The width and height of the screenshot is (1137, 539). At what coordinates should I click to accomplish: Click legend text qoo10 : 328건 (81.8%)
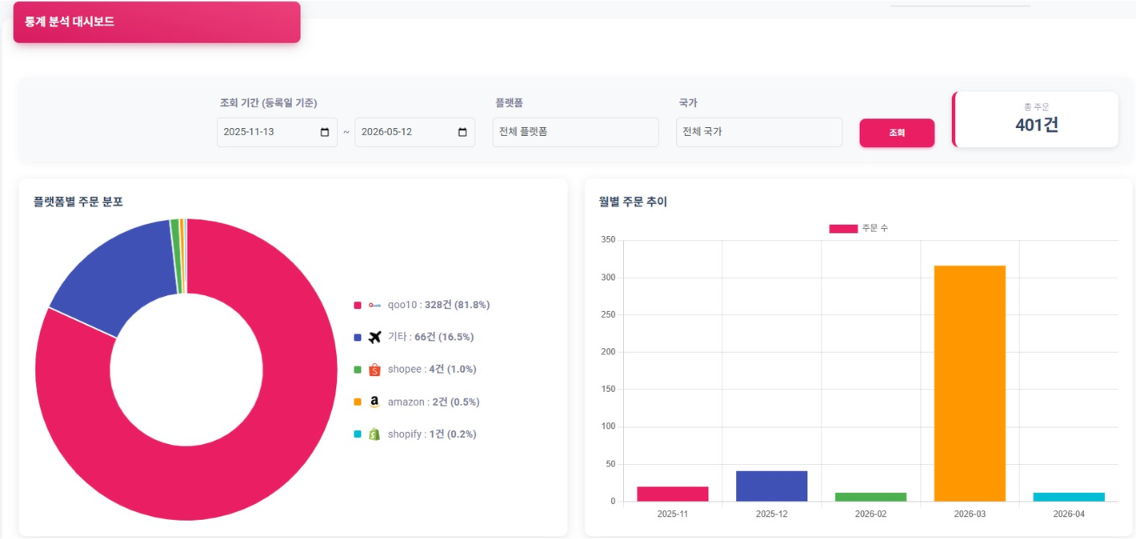[x=438, y=305]
